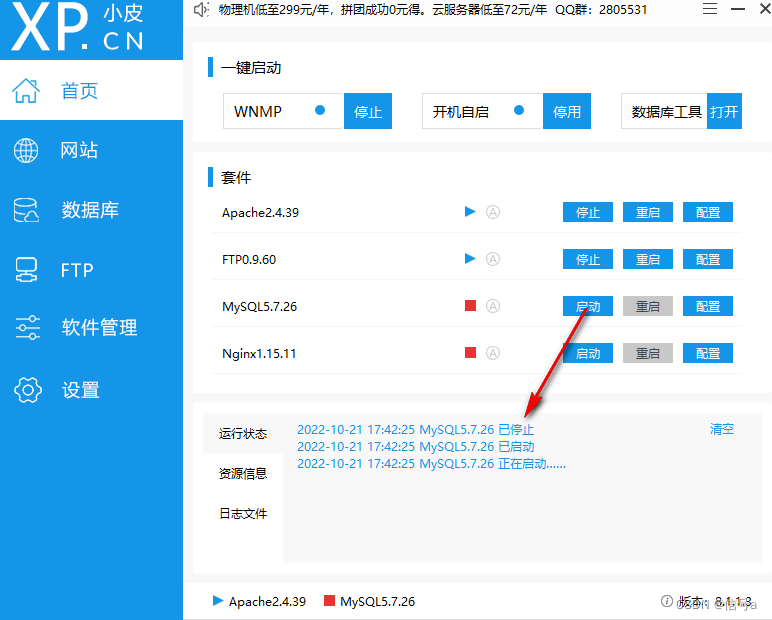Image resolution: width=772 pixels, height=620 pixels.
Task: Click the 数据库工具 field
Action: click(x=664, y=111)
